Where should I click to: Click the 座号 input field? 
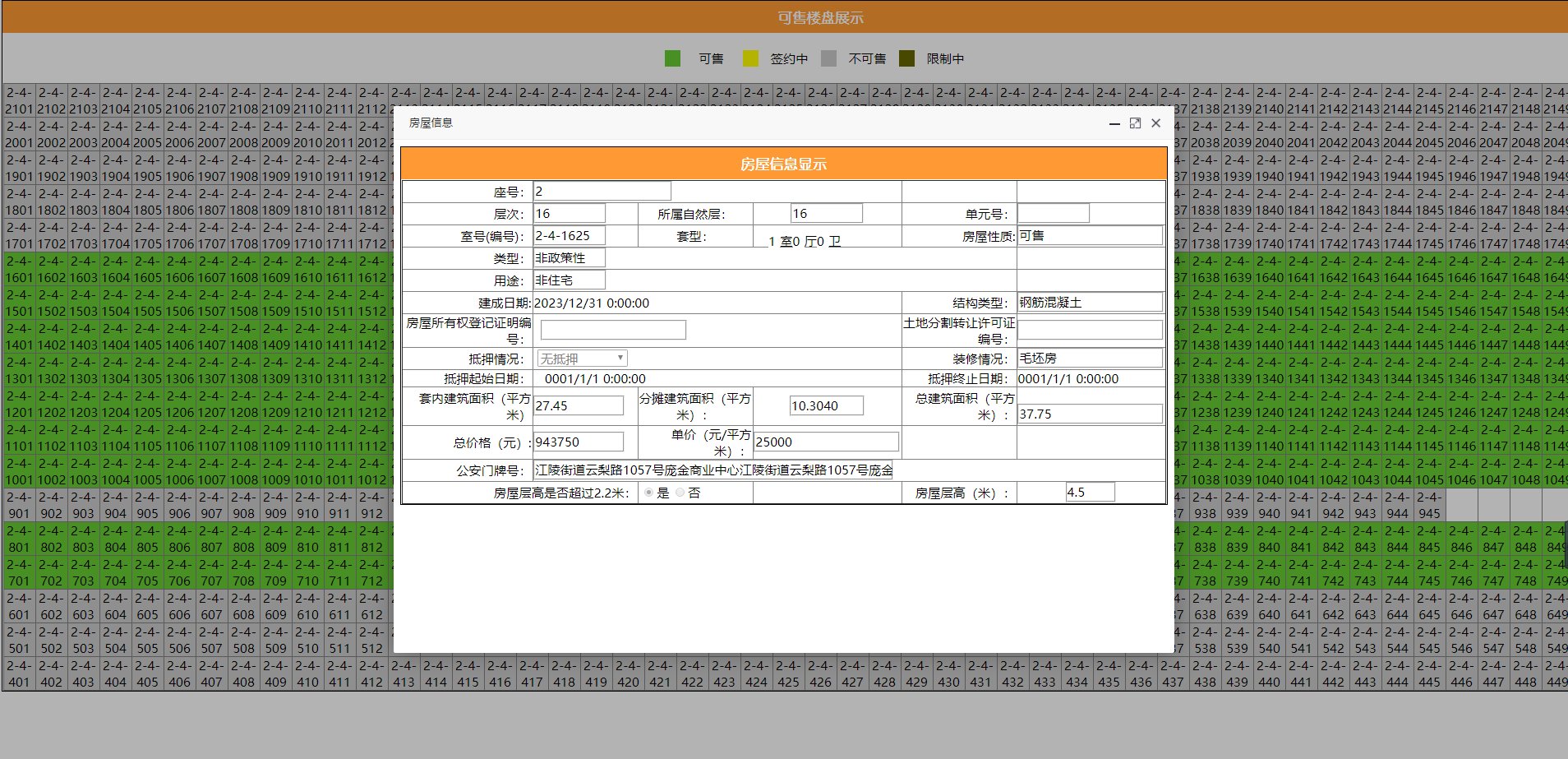click(602, 191)
